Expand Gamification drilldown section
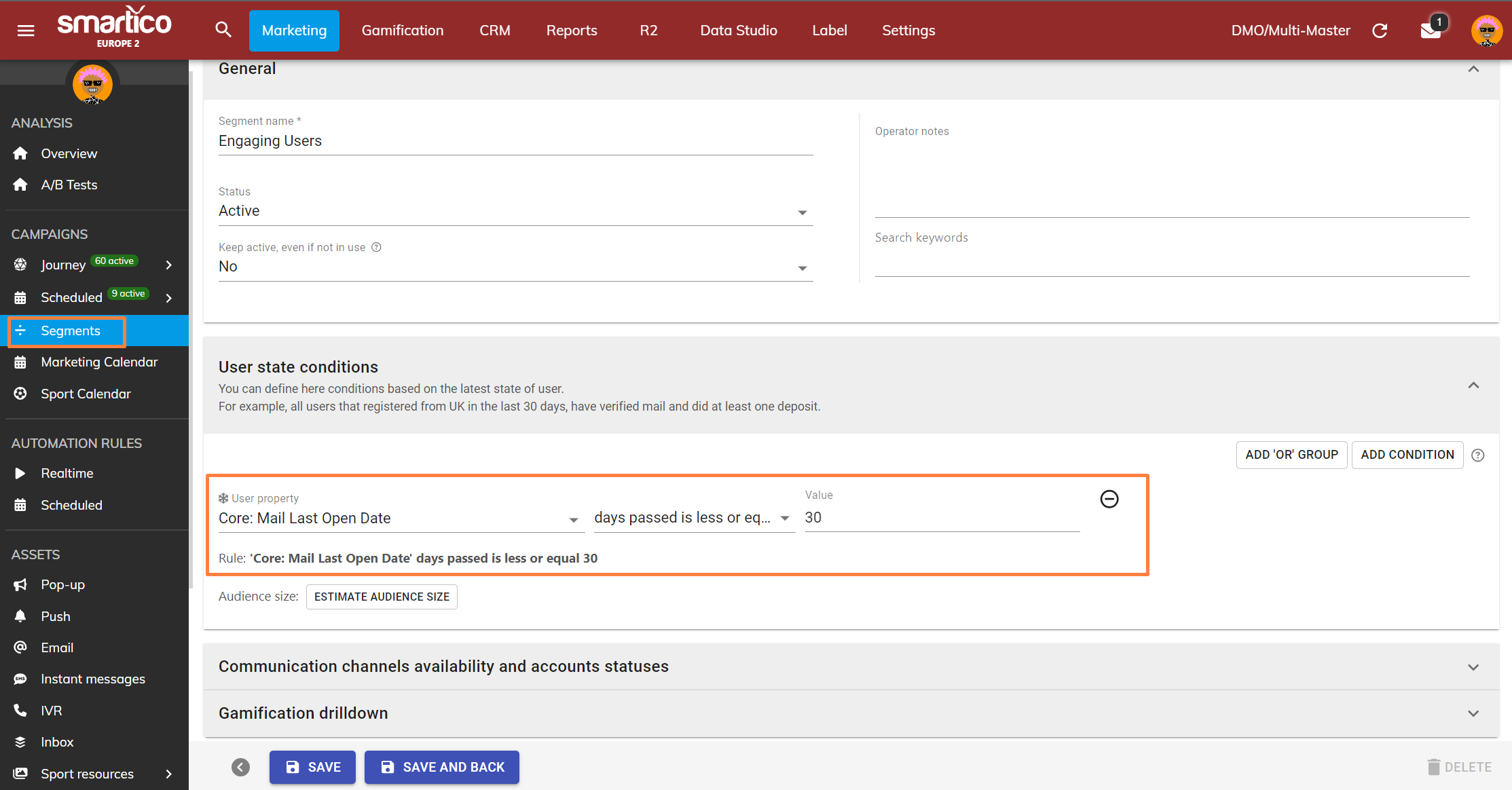This screenshot has width=1512, height=790. pos(1473,713)
